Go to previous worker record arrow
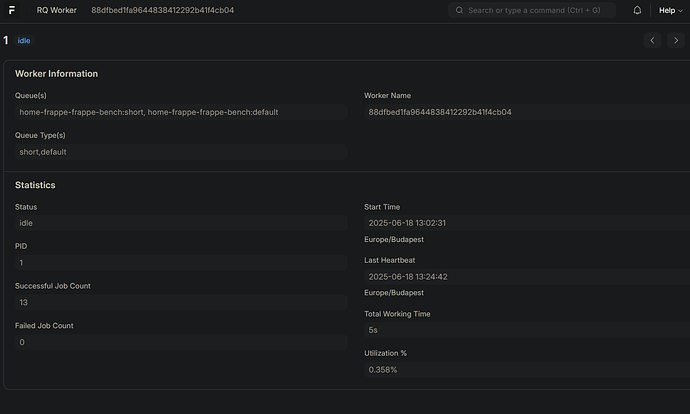 [x=652, y=41]
